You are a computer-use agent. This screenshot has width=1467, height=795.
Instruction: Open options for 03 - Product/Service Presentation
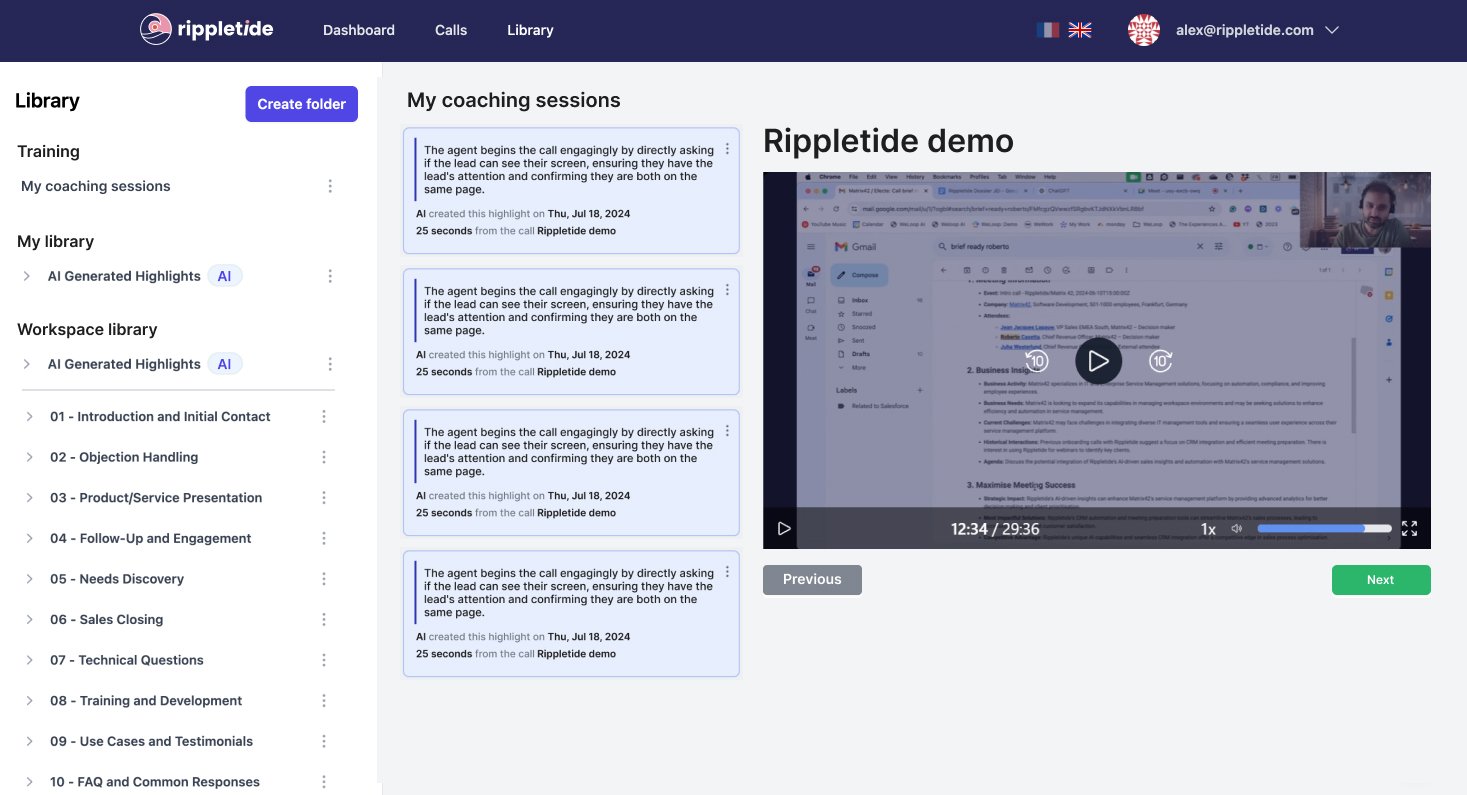(324, 498)
